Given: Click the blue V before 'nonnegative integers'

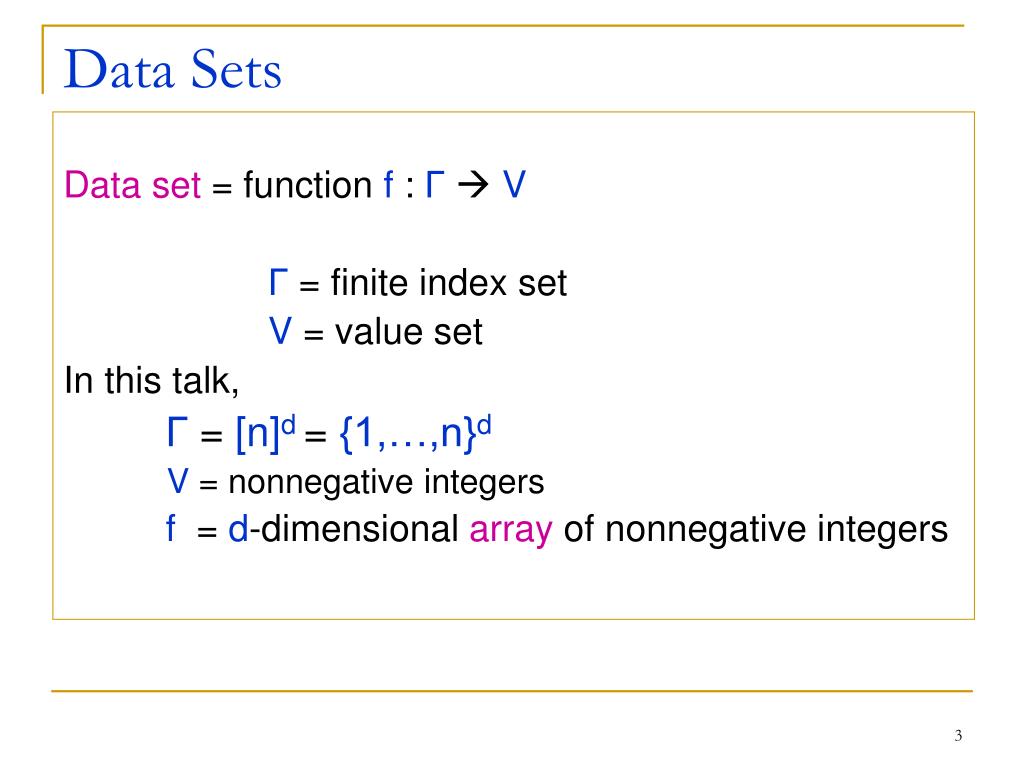Looking at the screenshot, I should pos(178,481).
